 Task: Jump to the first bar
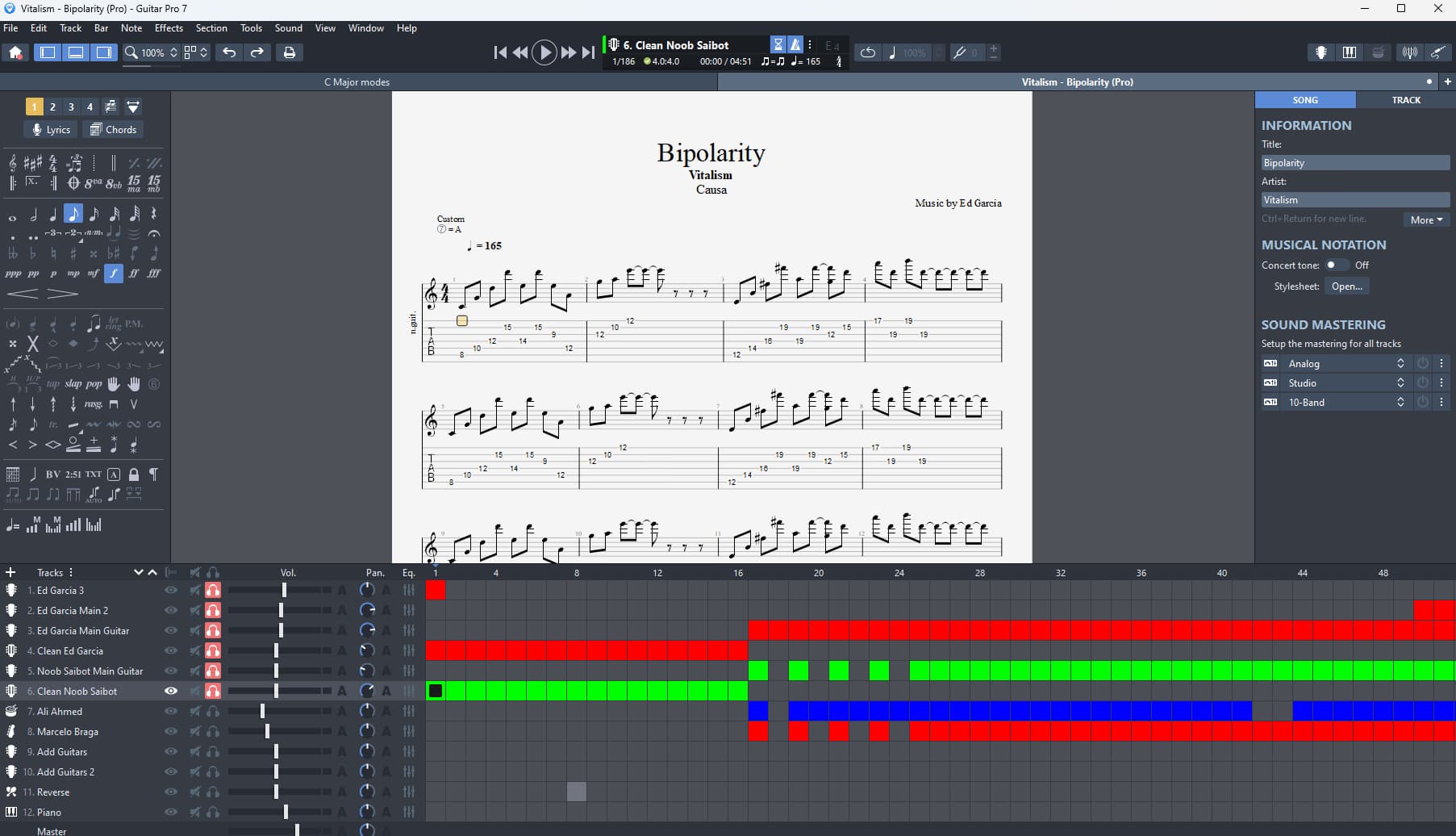point(500,52)
